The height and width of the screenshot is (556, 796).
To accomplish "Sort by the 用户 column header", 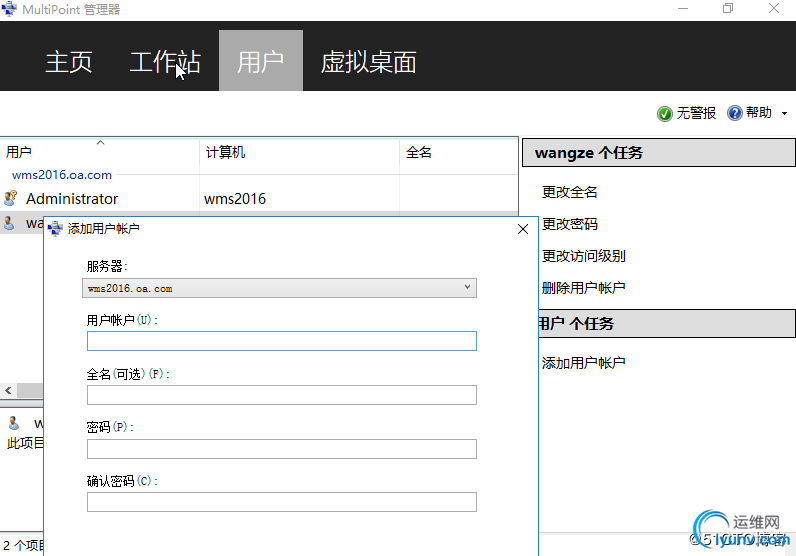I will pos(100,152).
